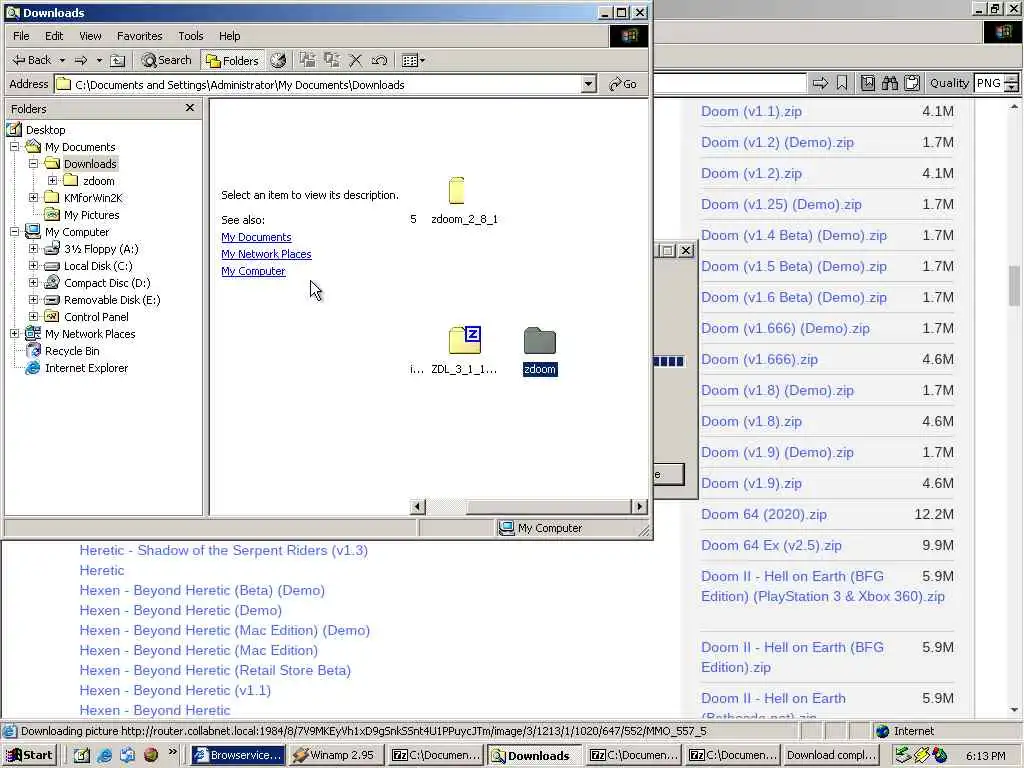The width and height of the screenshot is (1024, 768).
Task: Select Control Panel in folder tree
Action: [96, 317]
